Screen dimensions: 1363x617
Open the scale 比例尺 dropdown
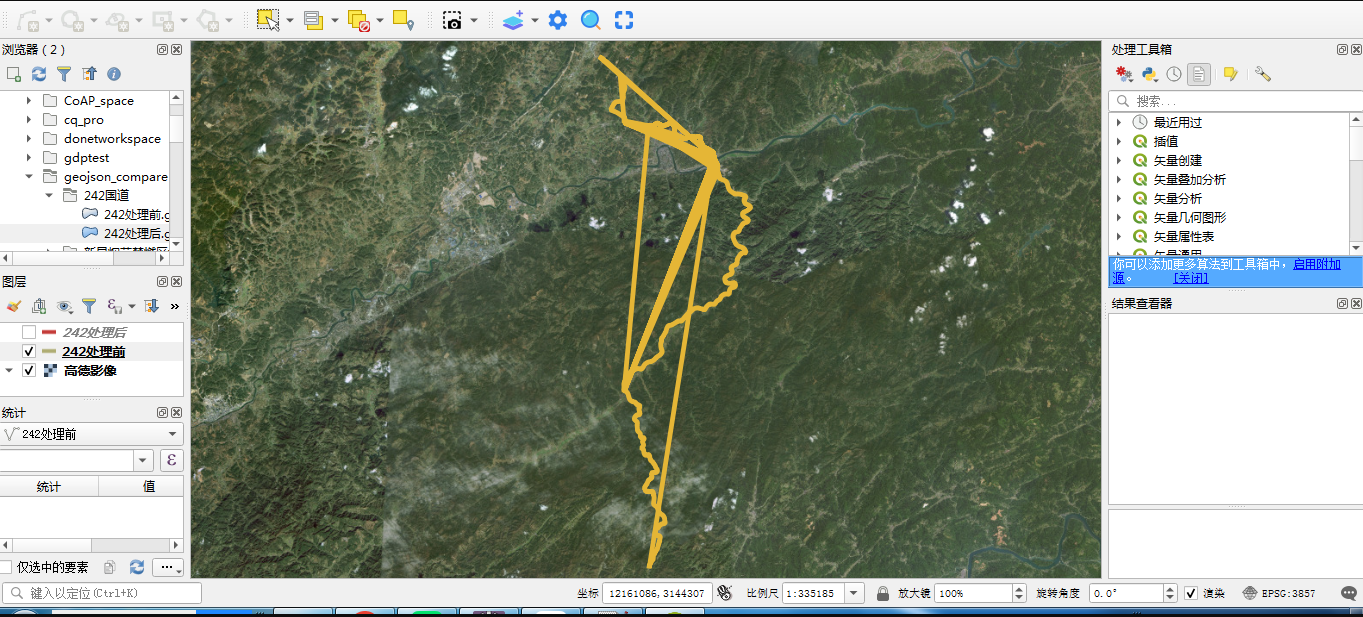(855, 593)
